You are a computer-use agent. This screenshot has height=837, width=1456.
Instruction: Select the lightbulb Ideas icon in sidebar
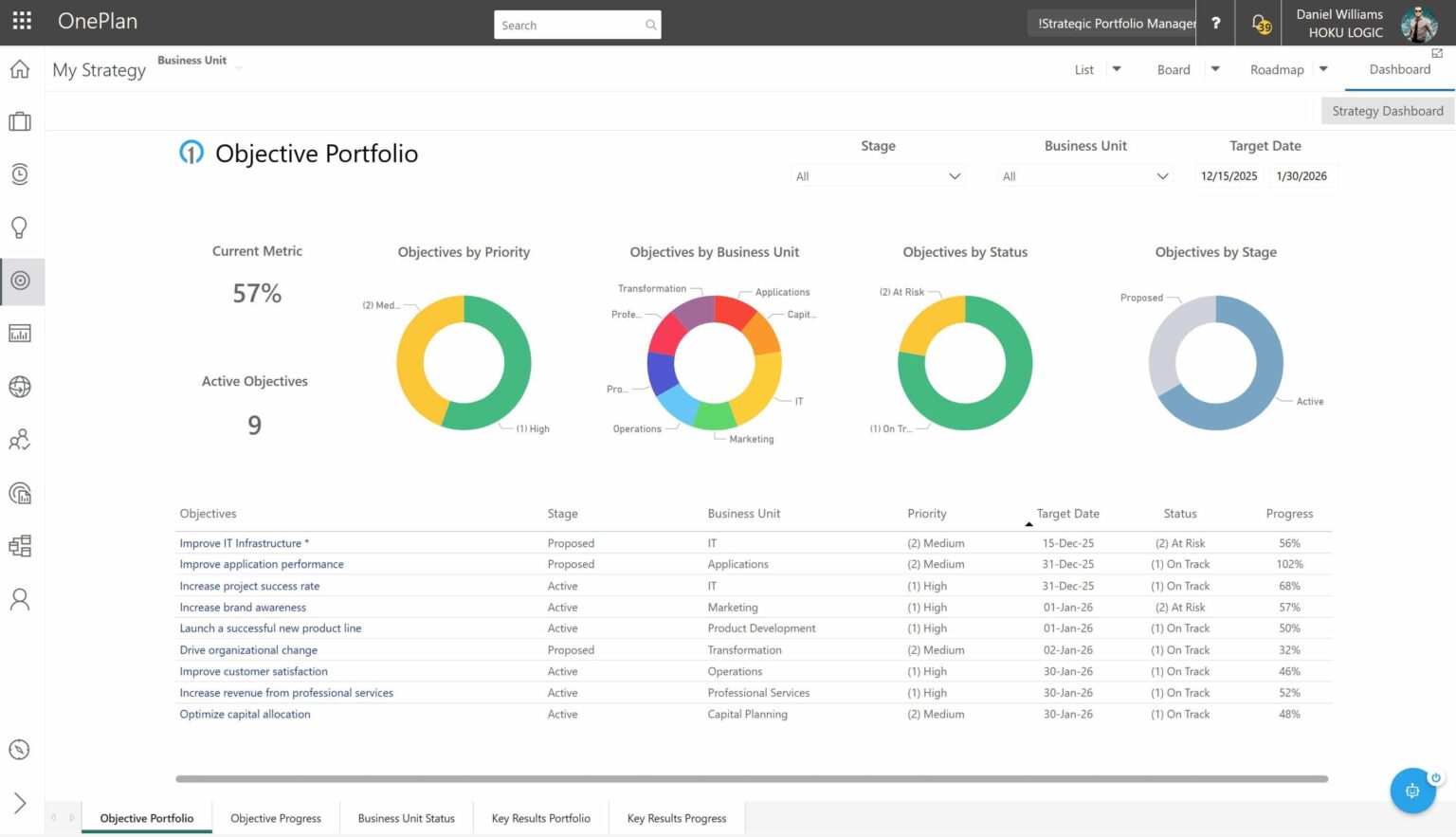[x=20, y=227]
